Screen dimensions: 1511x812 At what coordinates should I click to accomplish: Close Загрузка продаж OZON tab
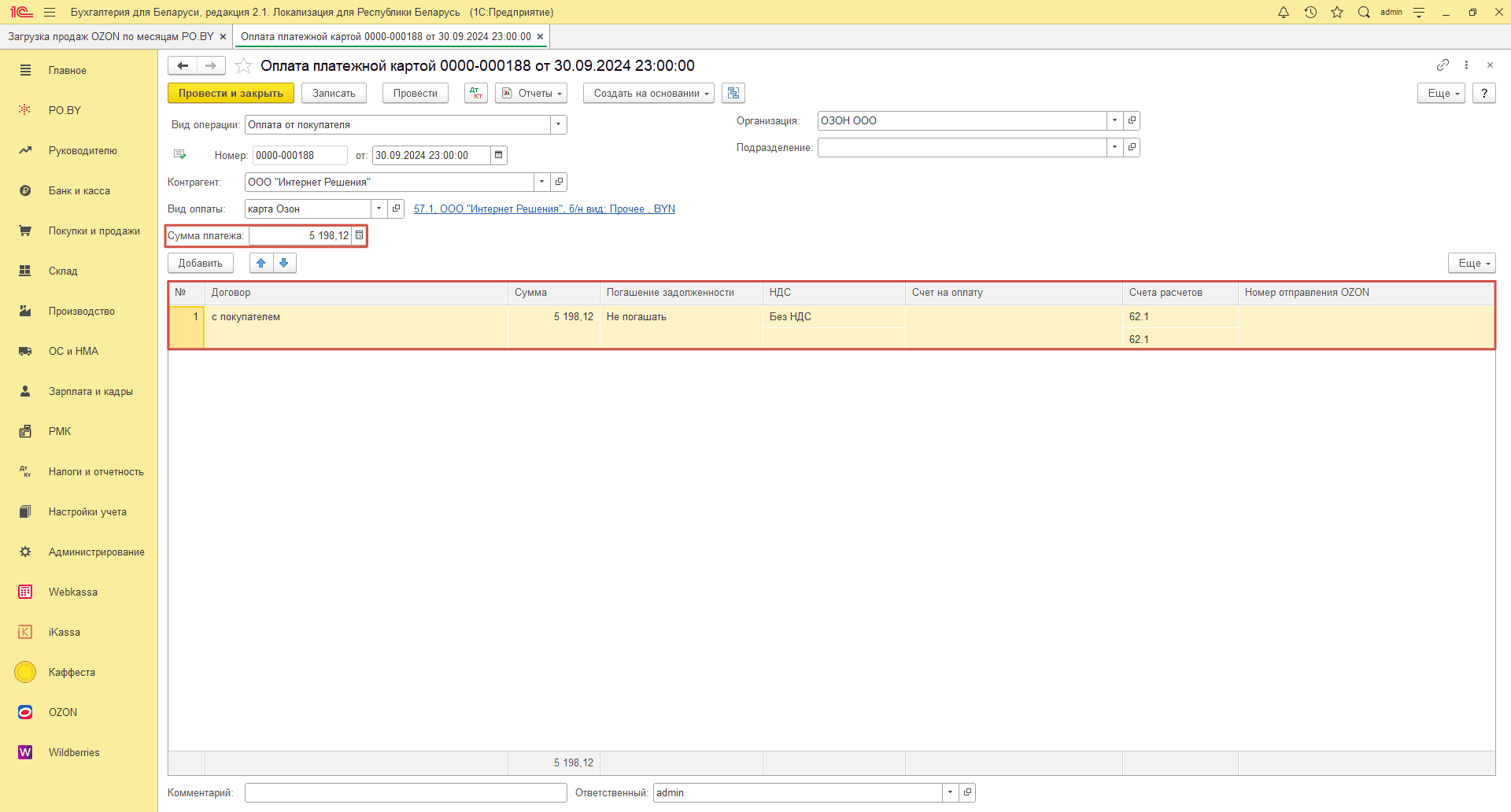click(224, 37)
